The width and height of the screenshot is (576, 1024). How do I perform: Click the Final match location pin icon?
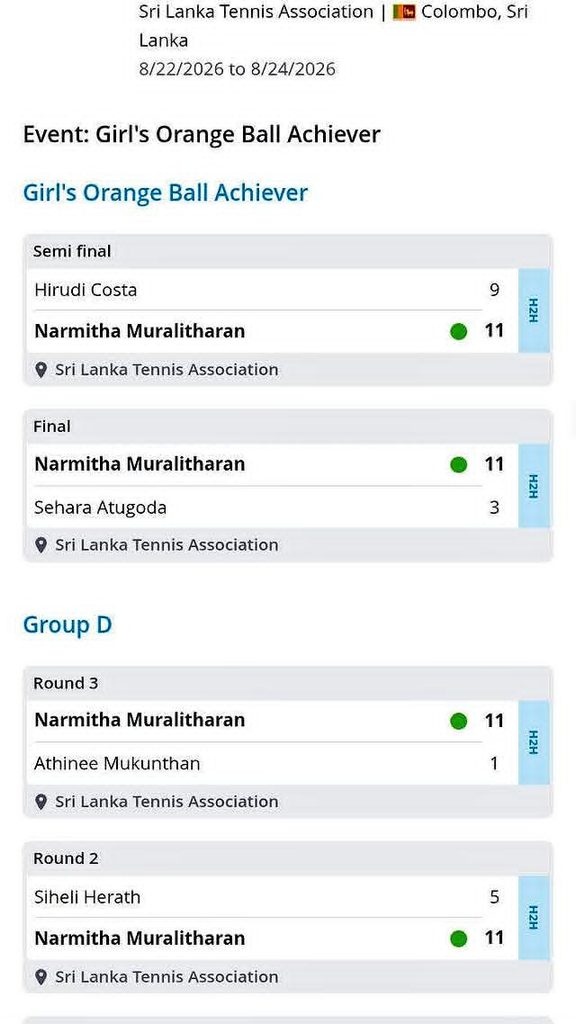click(40, 545)
